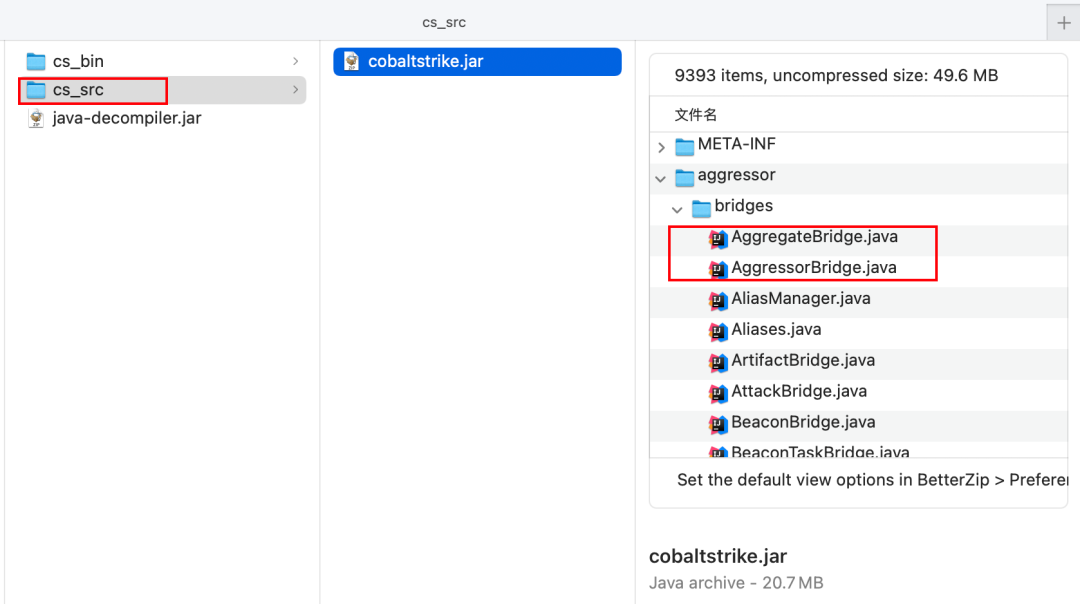
Task: Collapse the bridges folder
Action: coord(677,209)
